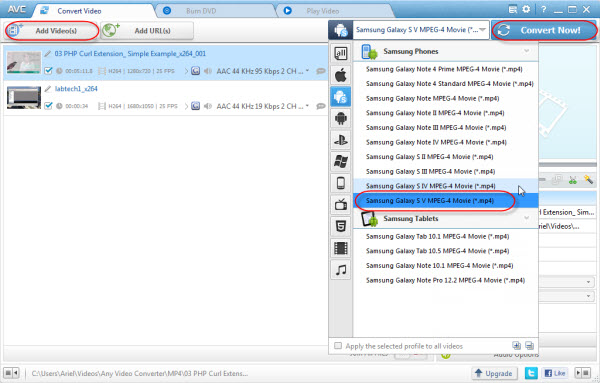
Task: Choose Samsung Galaxy Note IV MPEG-4 Movie
Action: tap(445, 142)
